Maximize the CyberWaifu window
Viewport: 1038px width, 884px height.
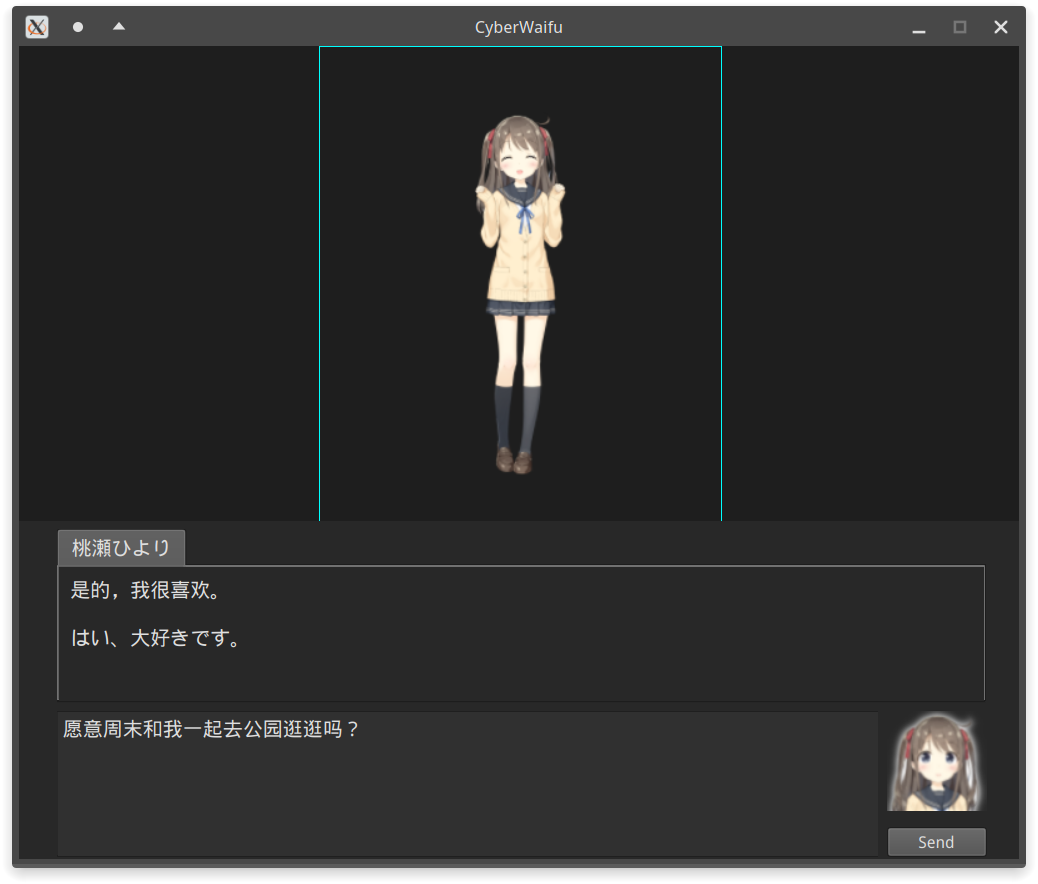(x=960, y=27)
